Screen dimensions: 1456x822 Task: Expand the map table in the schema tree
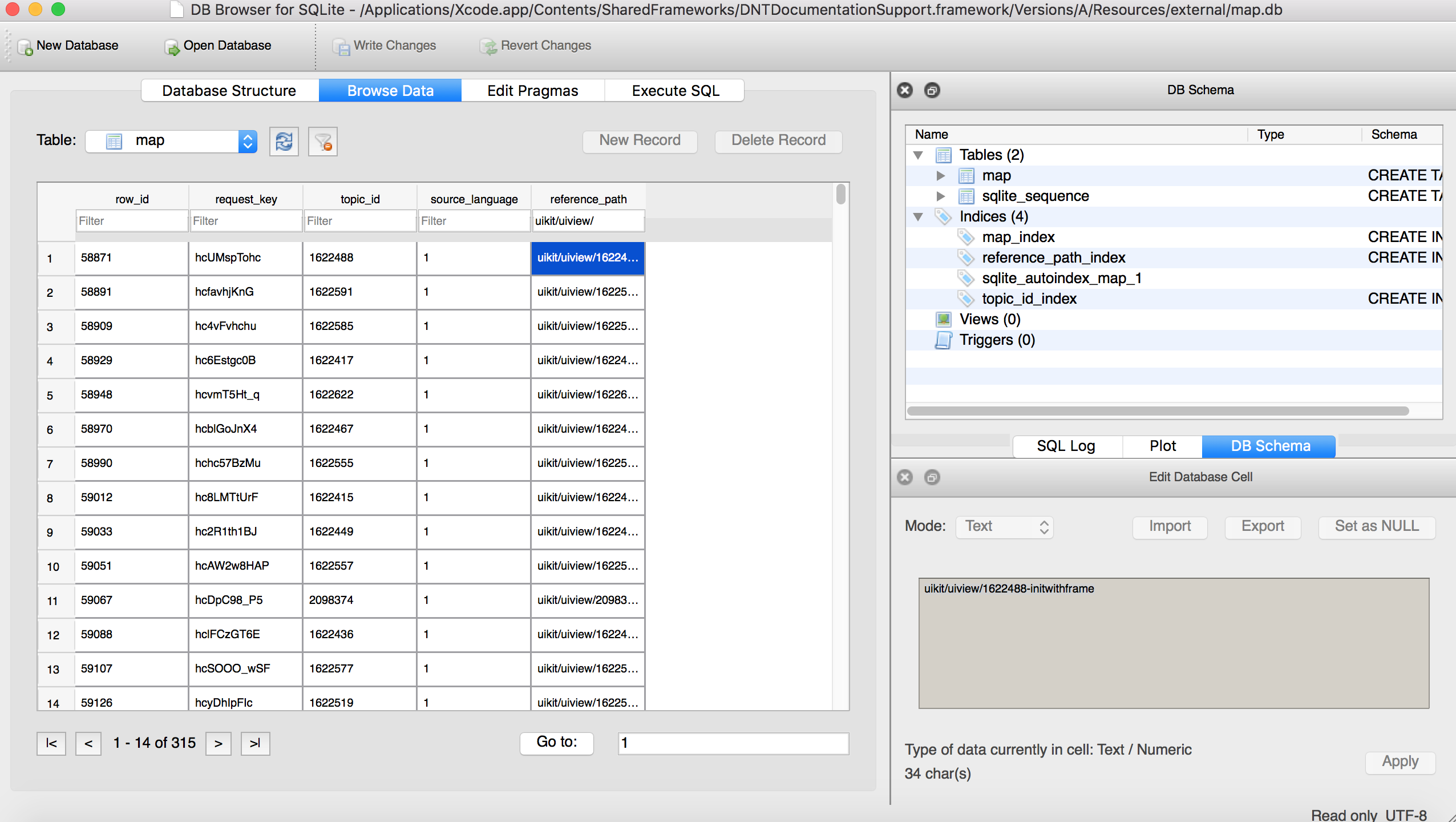tap(941, 176)
